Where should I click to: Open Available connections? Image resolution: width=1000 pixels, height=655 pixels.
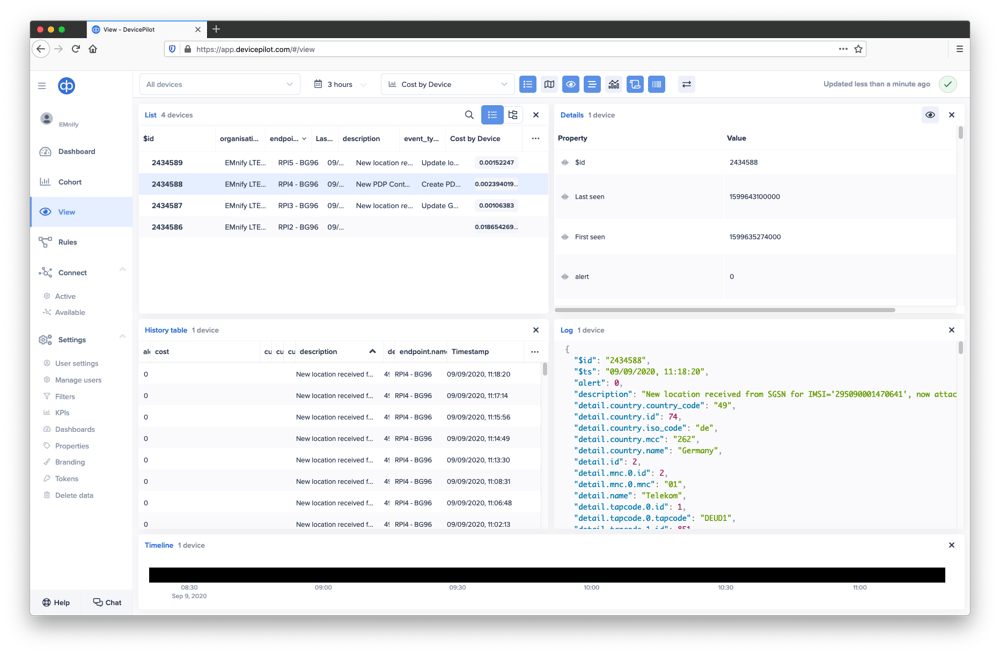coord(70,313)
